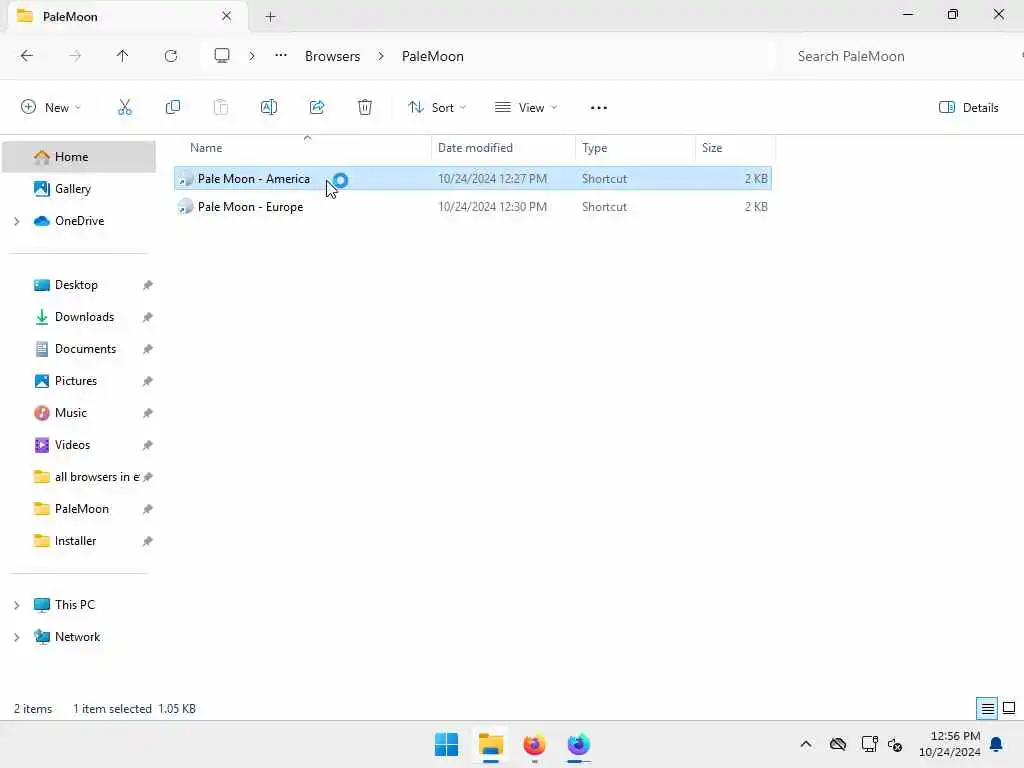Click File Explorer on the taskbar
Image resolution: width=1024 pixels, height=768 pixels.
[x=490, y=745]
